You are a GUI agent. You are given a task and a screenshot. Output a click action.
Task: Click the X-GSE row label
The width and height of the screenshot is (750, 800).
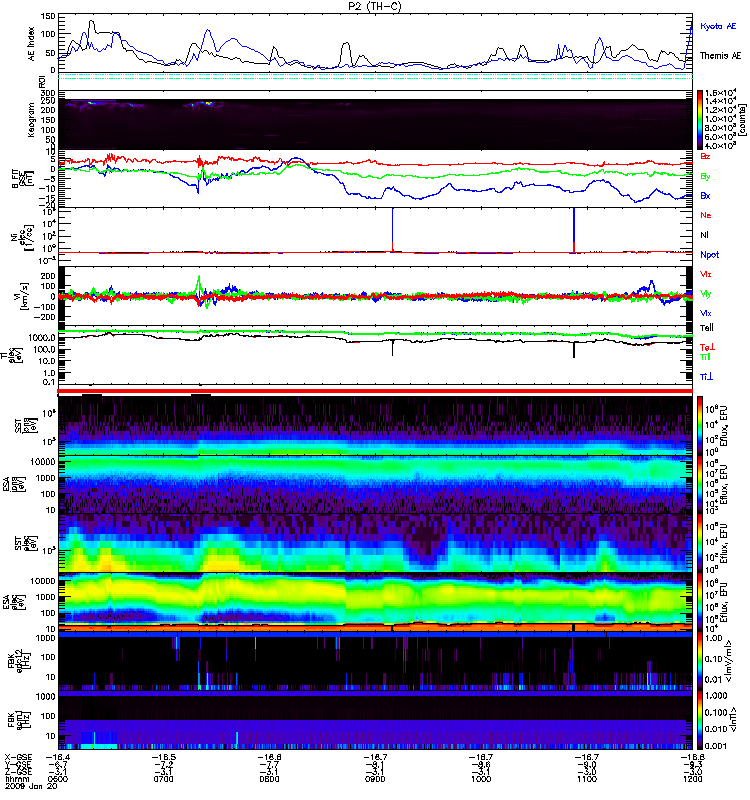[18, 757]
